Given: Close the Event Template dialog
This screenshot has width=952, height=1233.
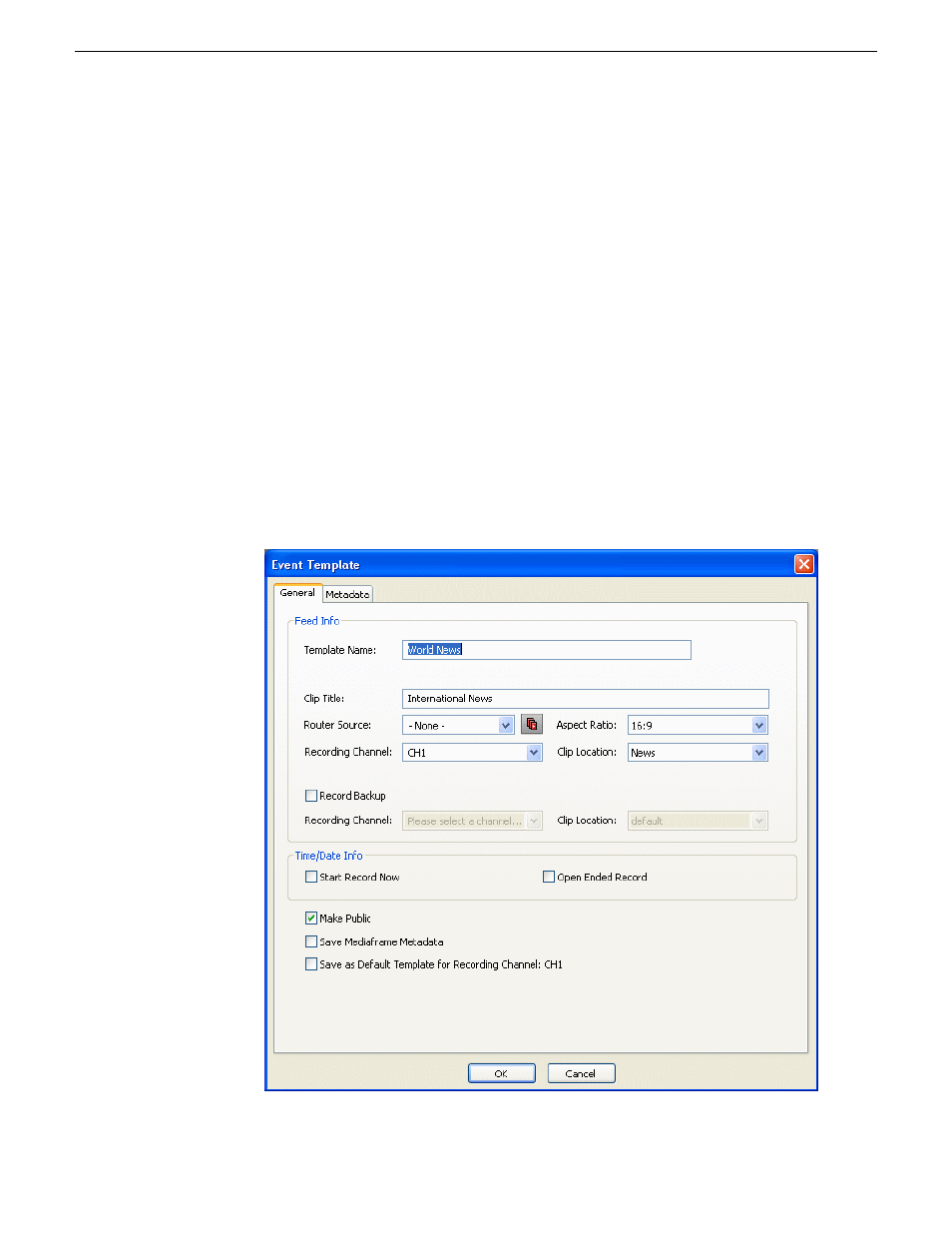Looking at the screenshot, I should pos(803,565).
